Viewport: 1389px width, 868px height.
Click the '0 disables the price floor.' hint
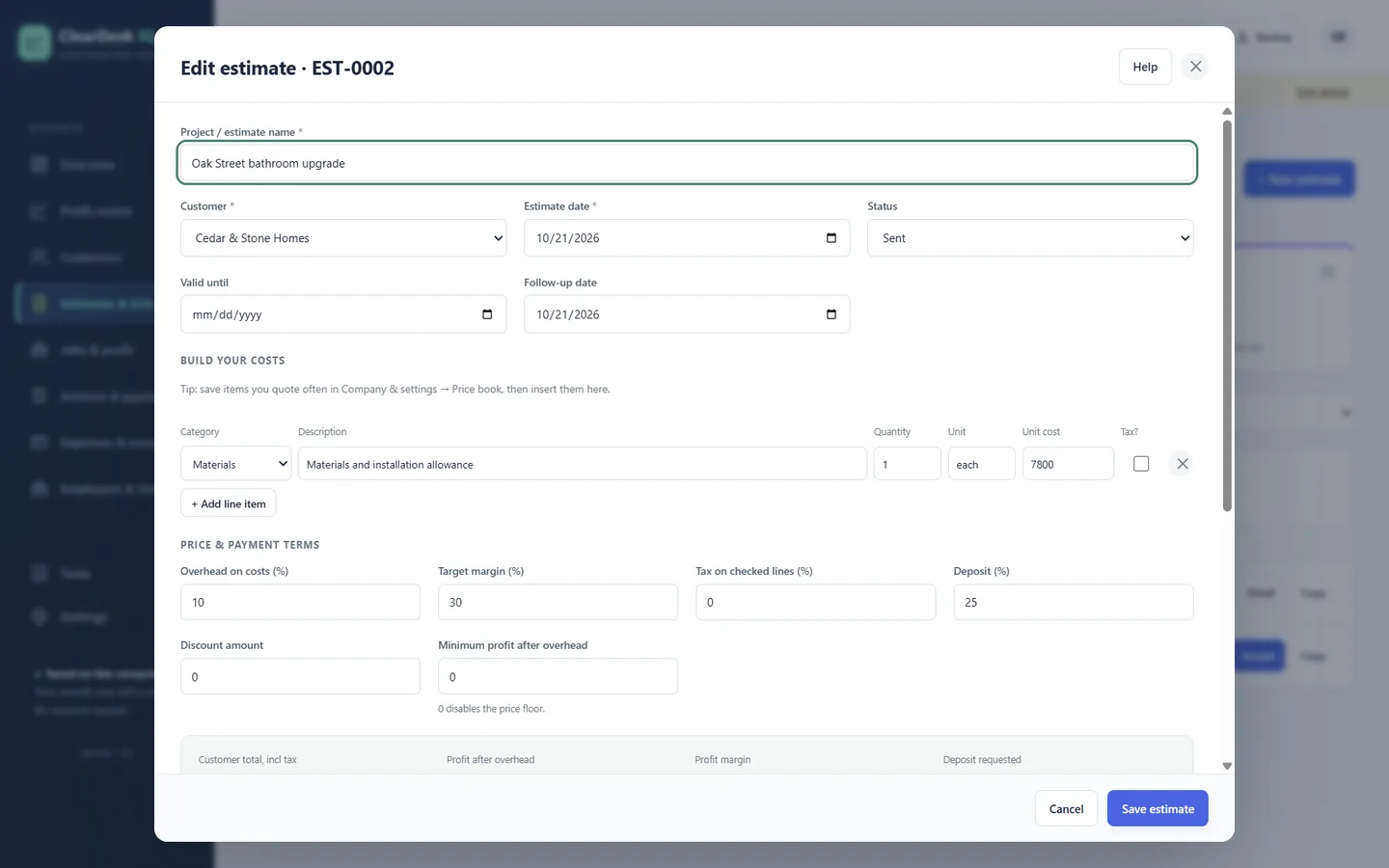(x=491, y=709)
